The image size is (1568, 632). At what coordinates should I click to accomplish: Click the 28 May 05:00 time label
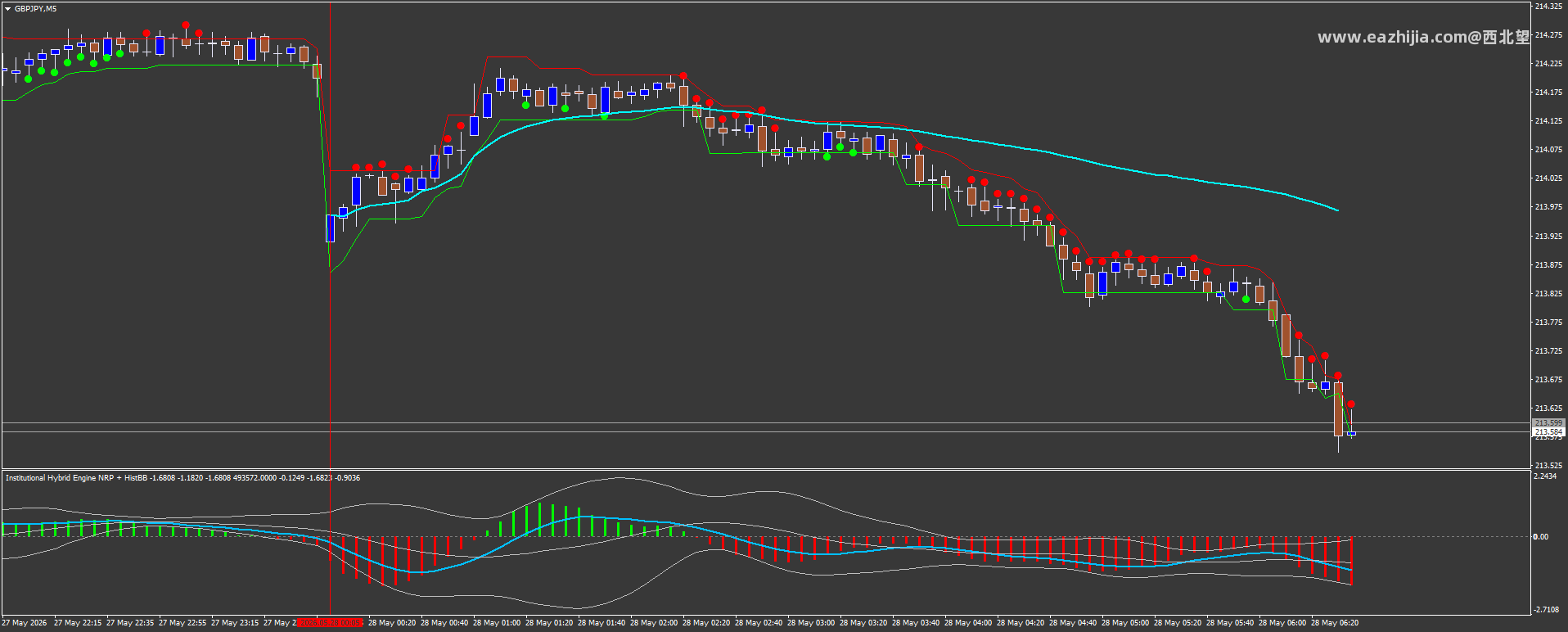click(1125, 623)
